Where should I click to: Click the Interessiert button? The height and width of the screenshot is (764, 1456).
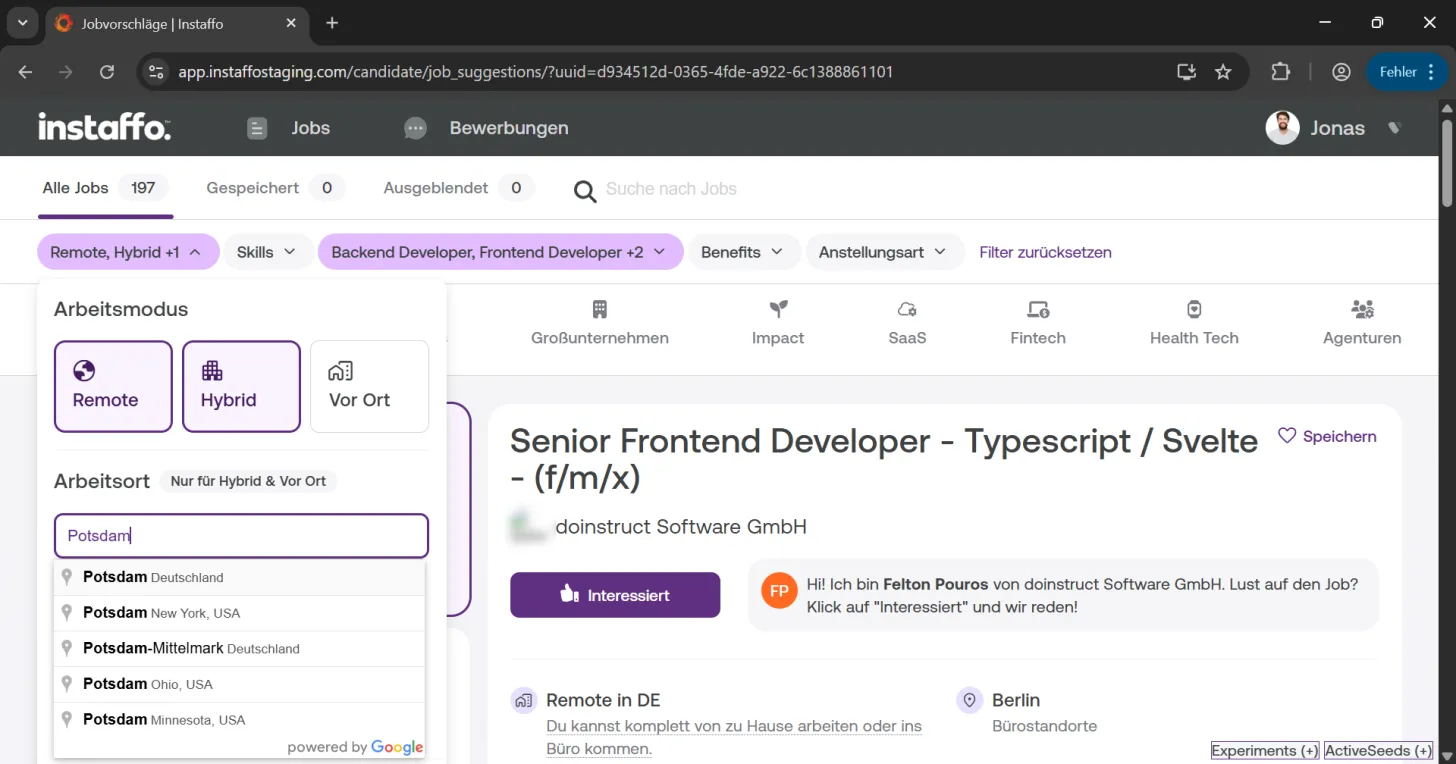coord(615,595)
